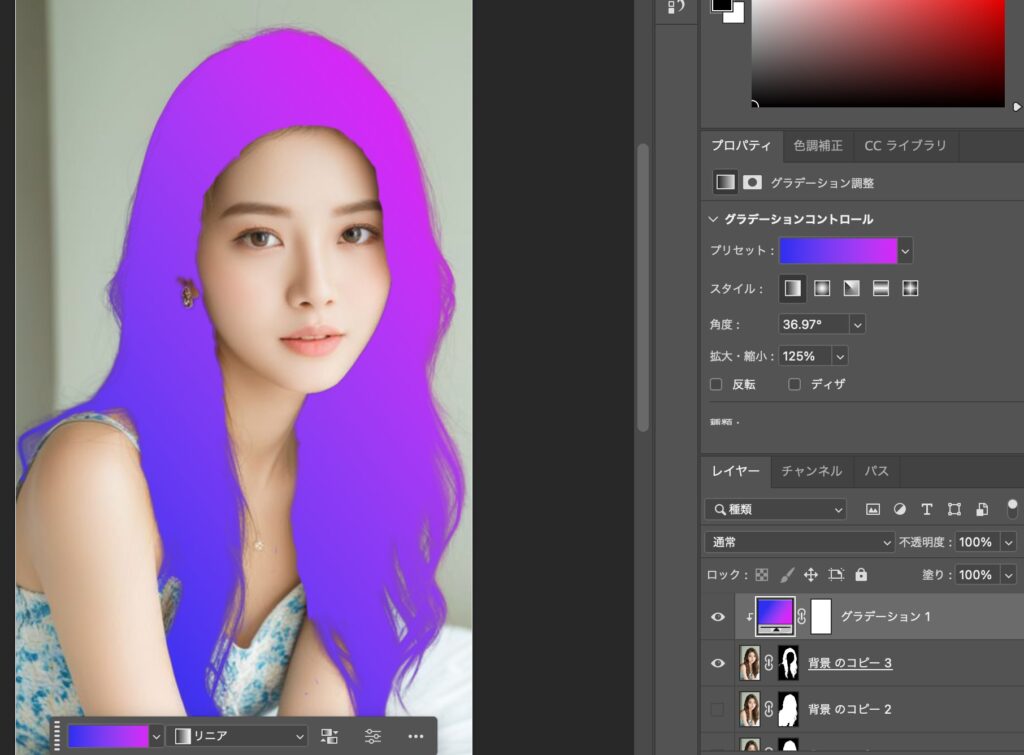1024x755 pixels.
Task: Filter layers by adjustment layer icon
Action: click(900, 509)
